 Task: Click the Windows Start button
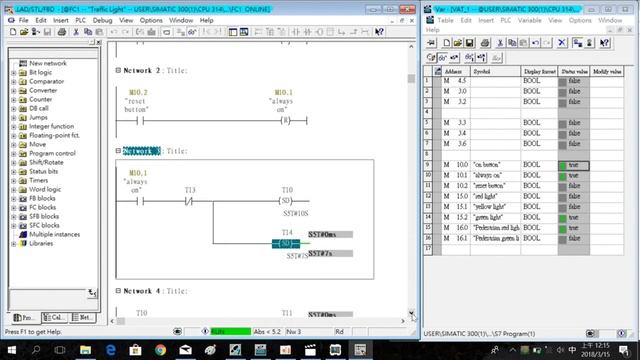(11, 350)
